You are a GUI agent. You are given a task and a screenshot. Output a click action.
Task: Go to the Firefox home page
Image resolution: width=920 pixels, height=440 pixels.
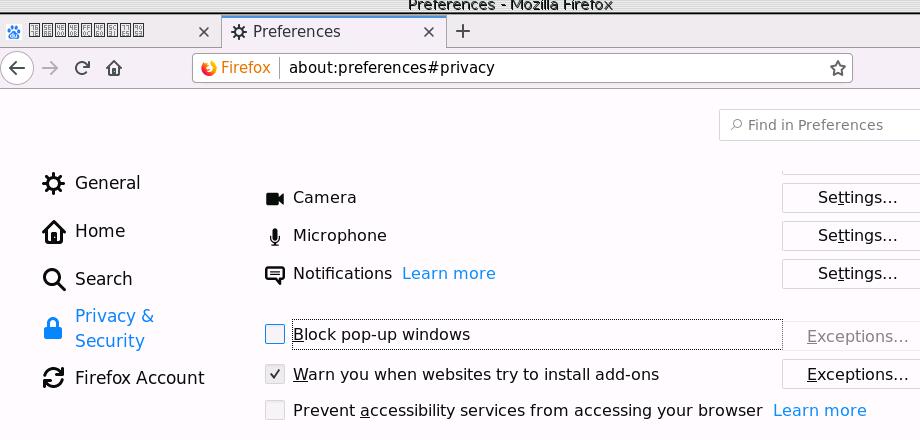[x=114, y=68]
